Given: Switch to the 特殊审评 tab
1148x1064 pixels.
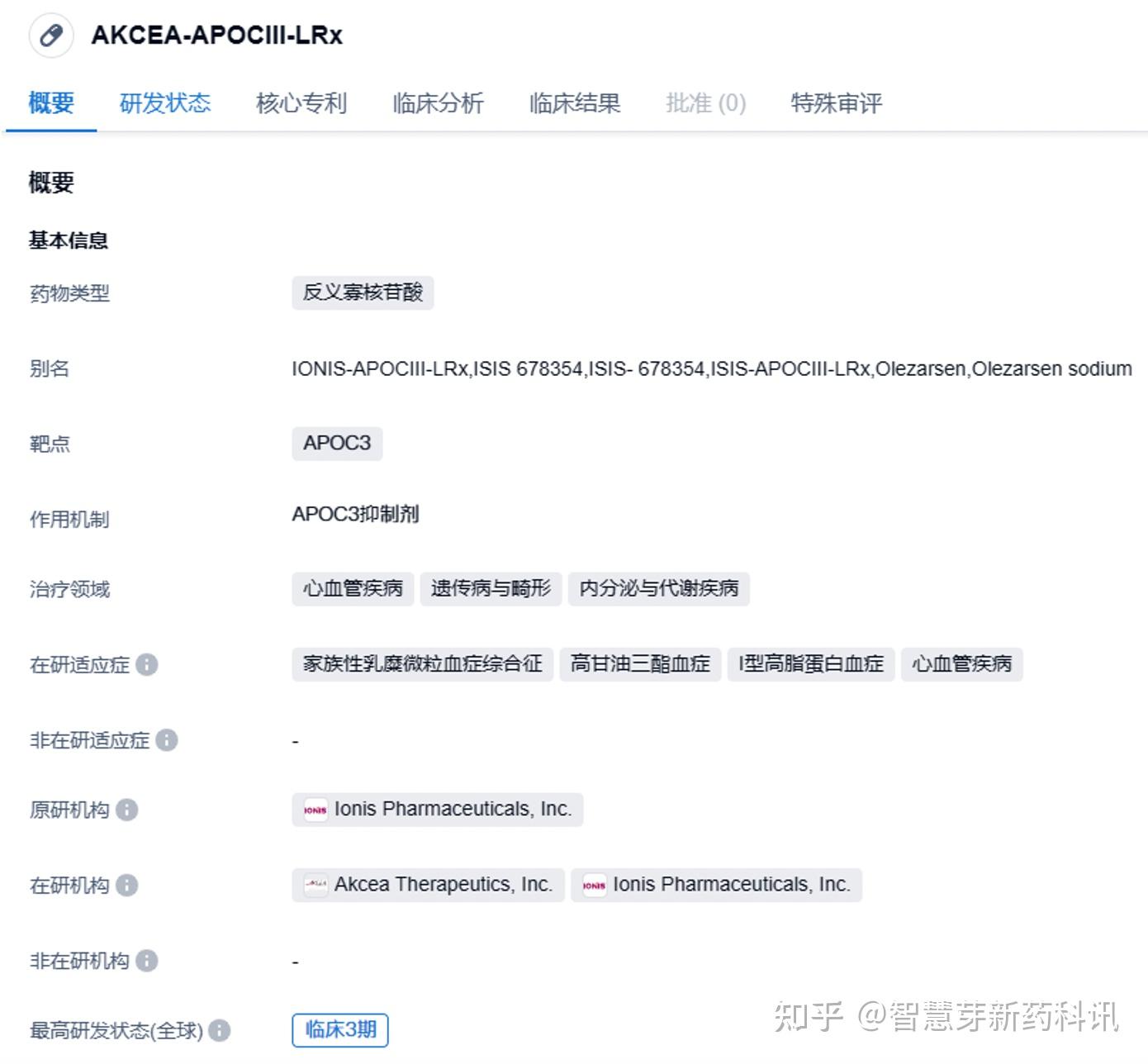Looking at the screenshot, I should (x=836, y=103).
